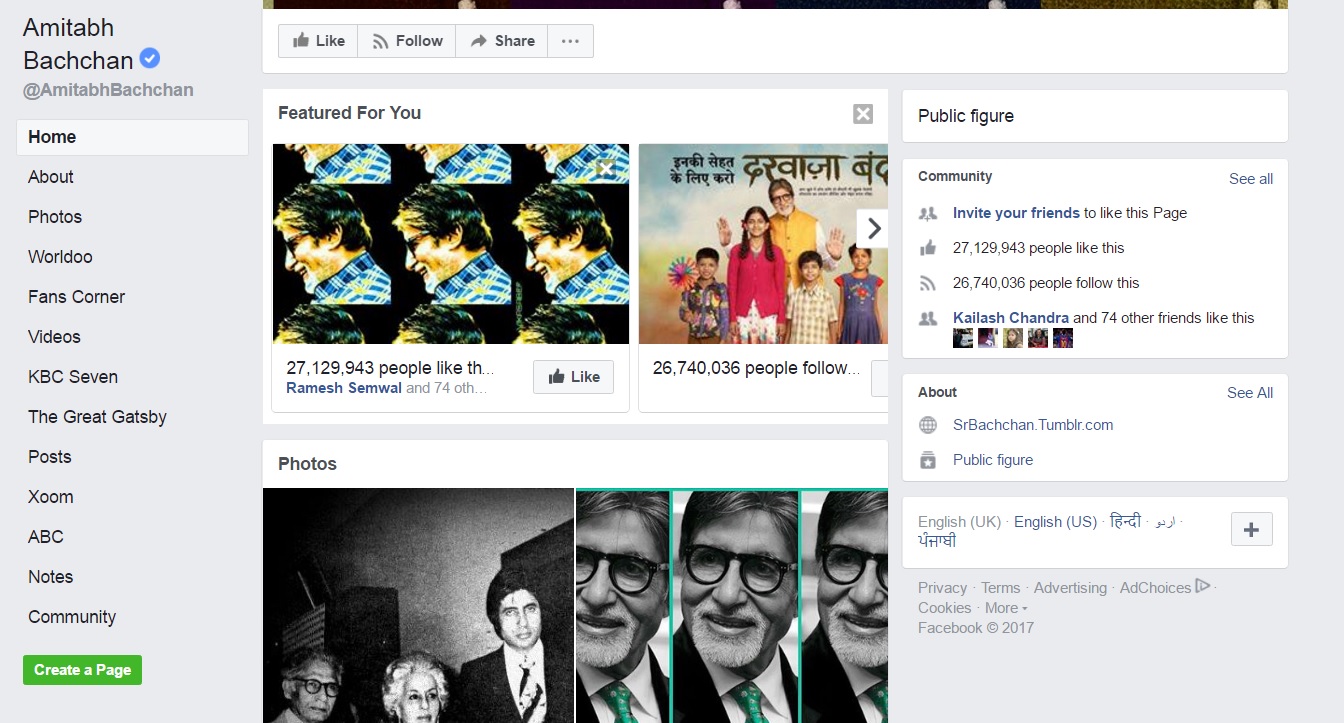1344x723 pixels.
Task: Open KBC Seven in the sidebar
Action: (73, 377)
